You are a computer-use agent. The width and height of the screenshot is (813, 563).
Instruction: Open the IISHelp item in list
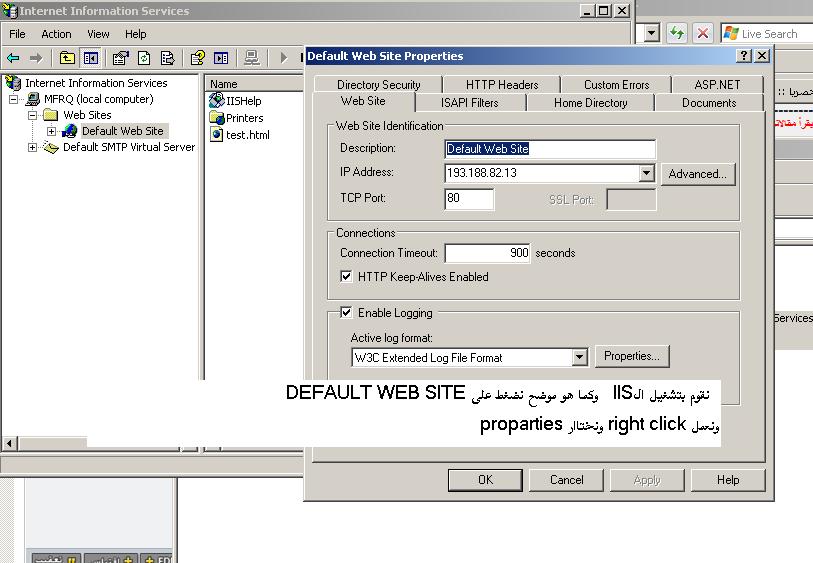pos(243,101)
